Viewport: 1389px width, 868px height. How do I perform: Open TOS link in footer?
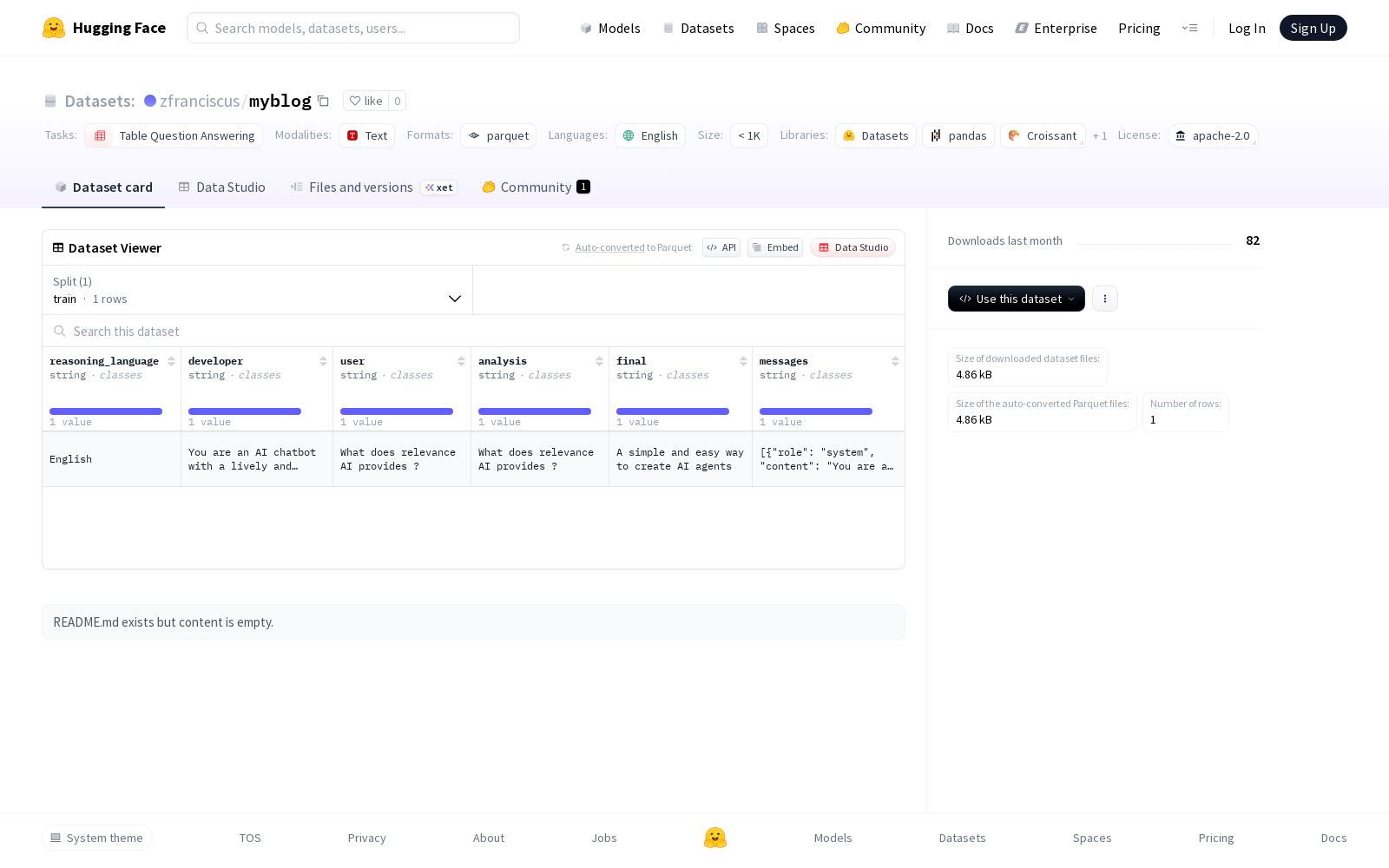click(250, 838)
